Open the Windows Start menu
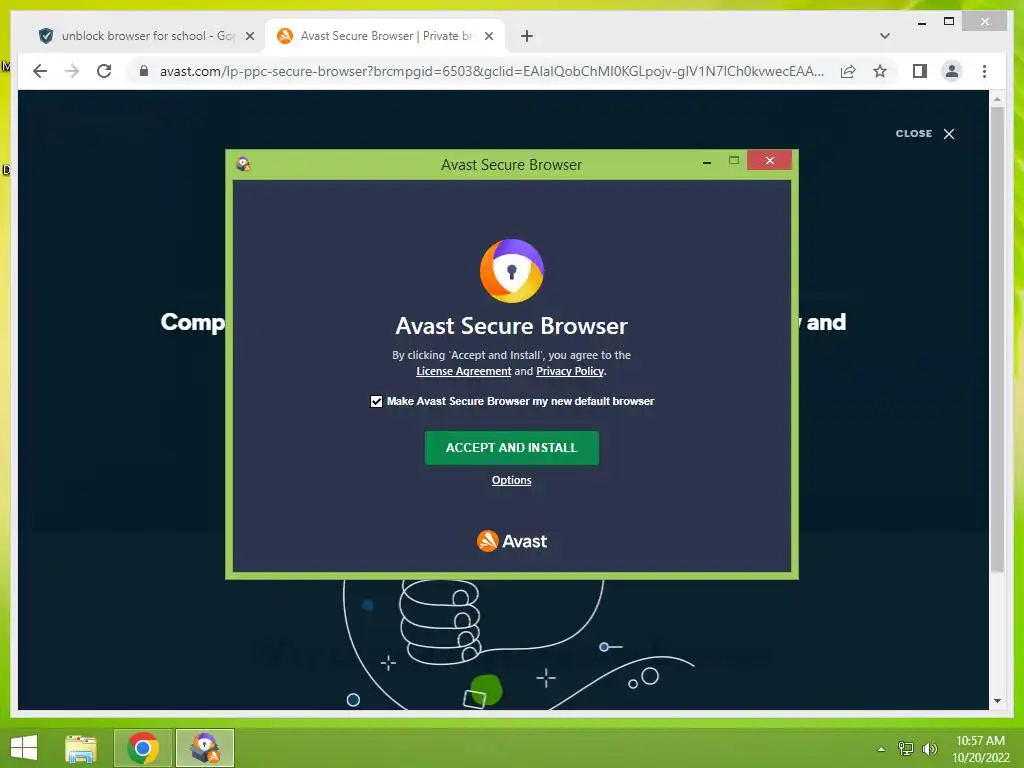 pos(24,747)
